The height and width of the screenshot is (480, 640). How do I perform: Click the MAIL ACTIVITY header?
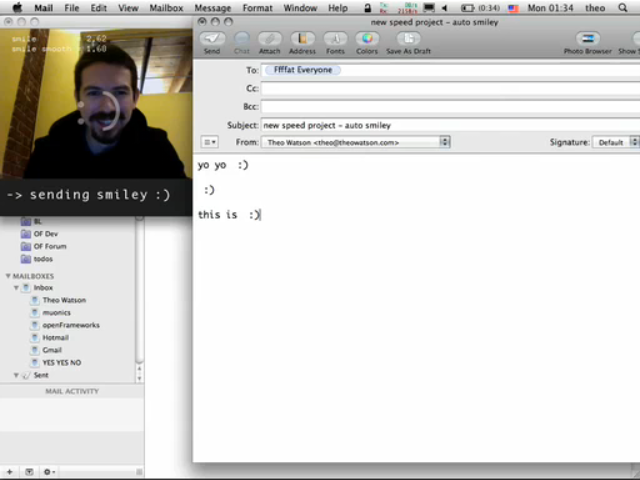click(x=72, y=391)
